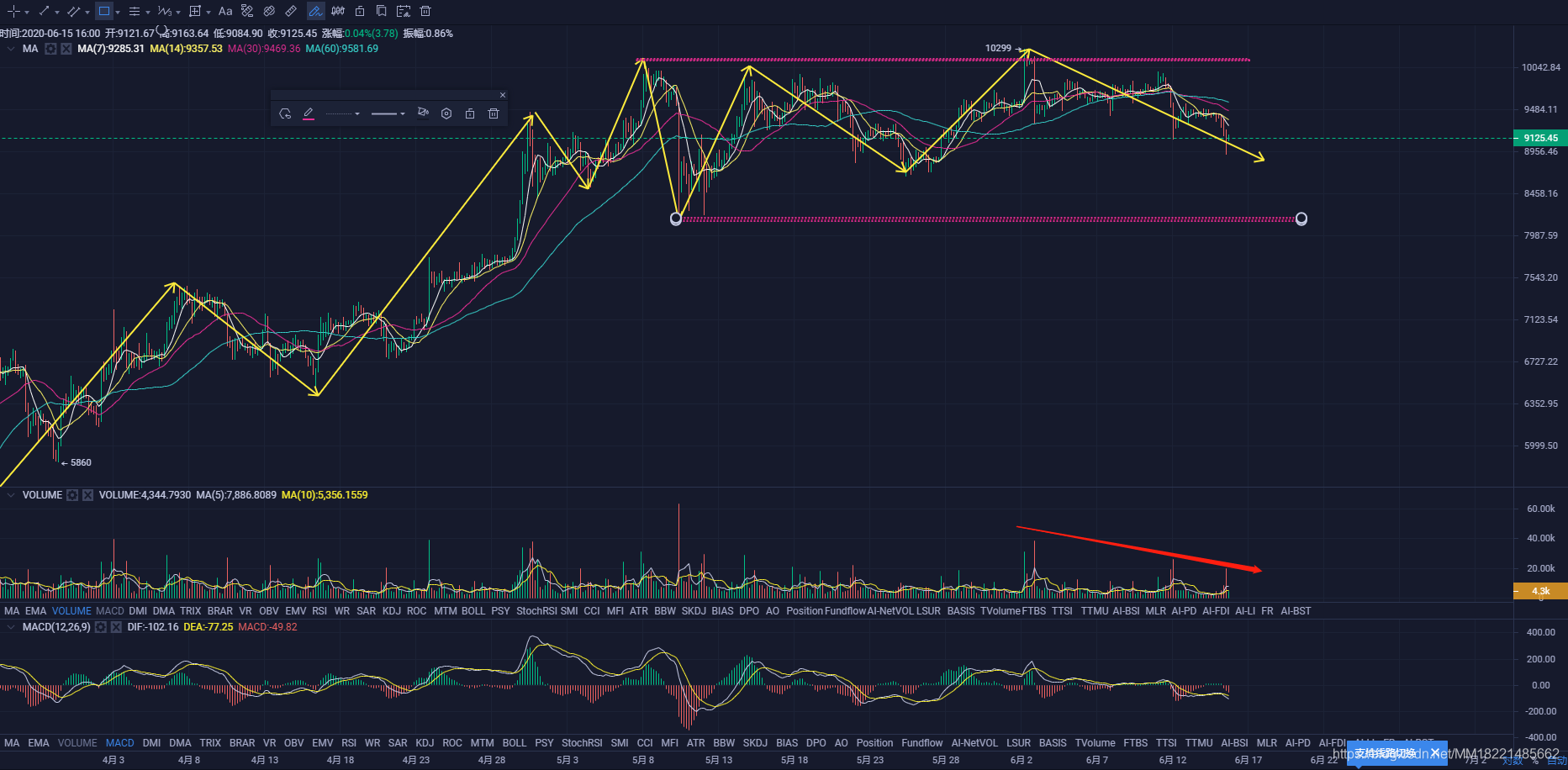Select the wave pattern drawing tool

(165, 11)
